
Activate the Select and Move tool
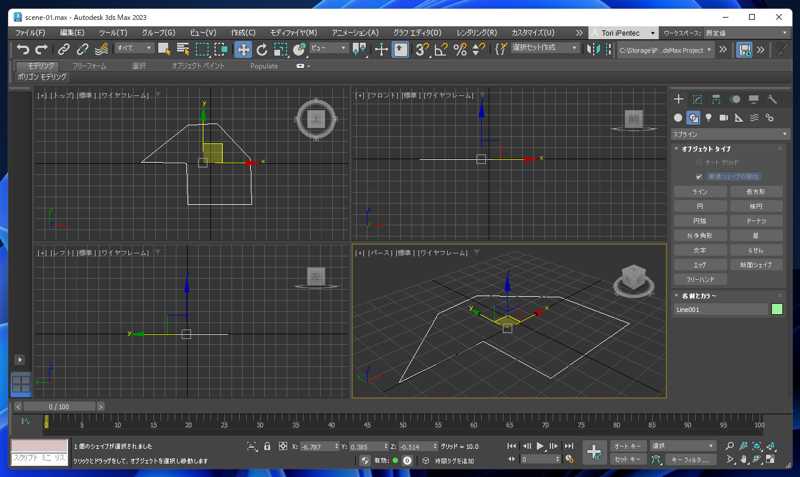(x=243, y=49)
